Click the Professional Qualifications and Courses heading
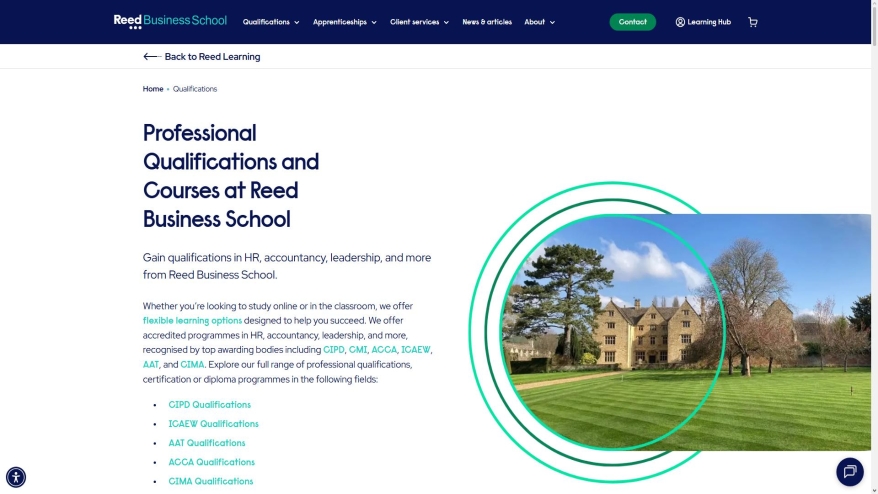Image resolution: width=878 pixels, height=494 pixels. tap(231, 176)
